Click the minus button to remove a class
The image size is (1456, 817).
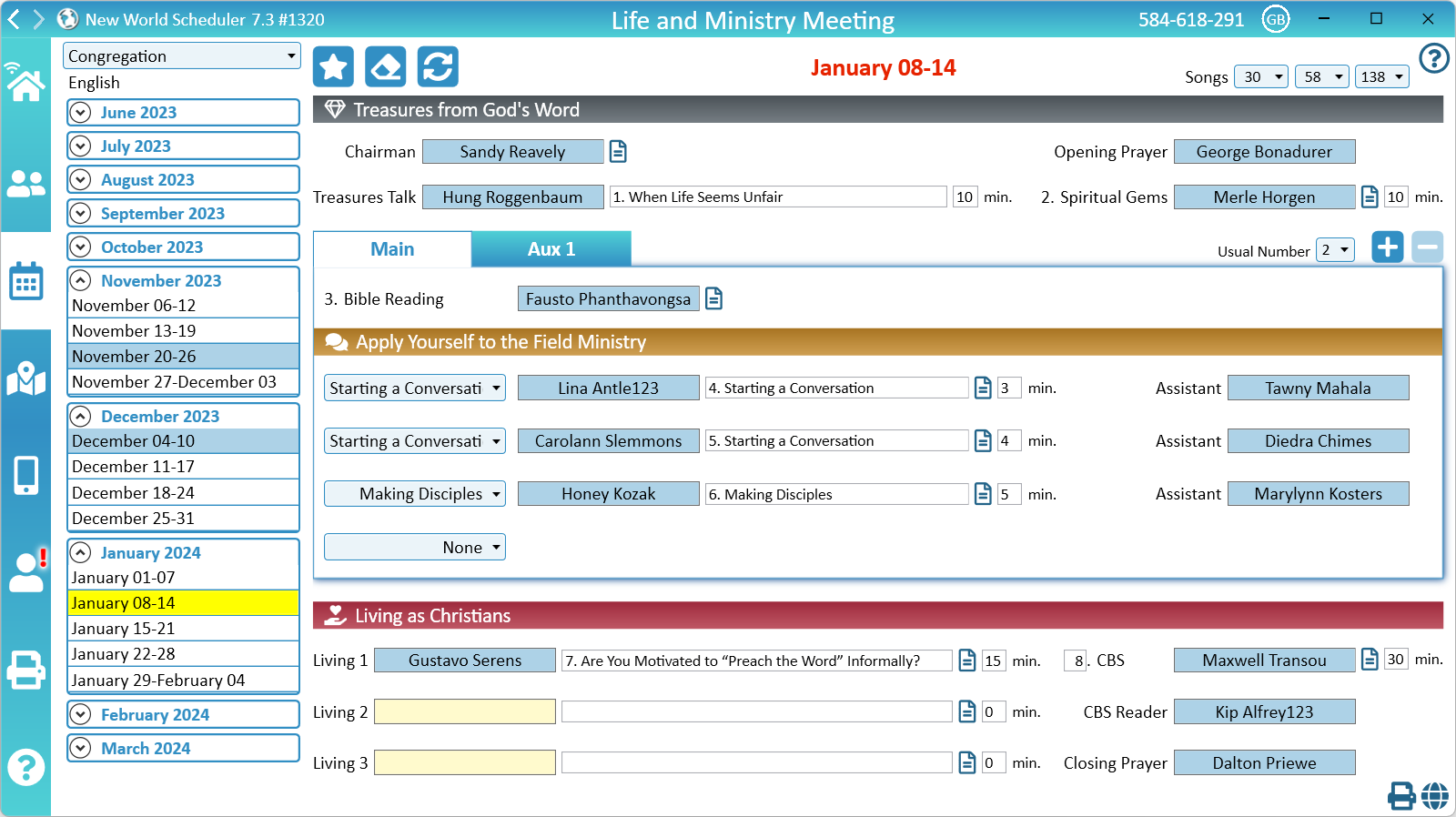(1428, 247)
